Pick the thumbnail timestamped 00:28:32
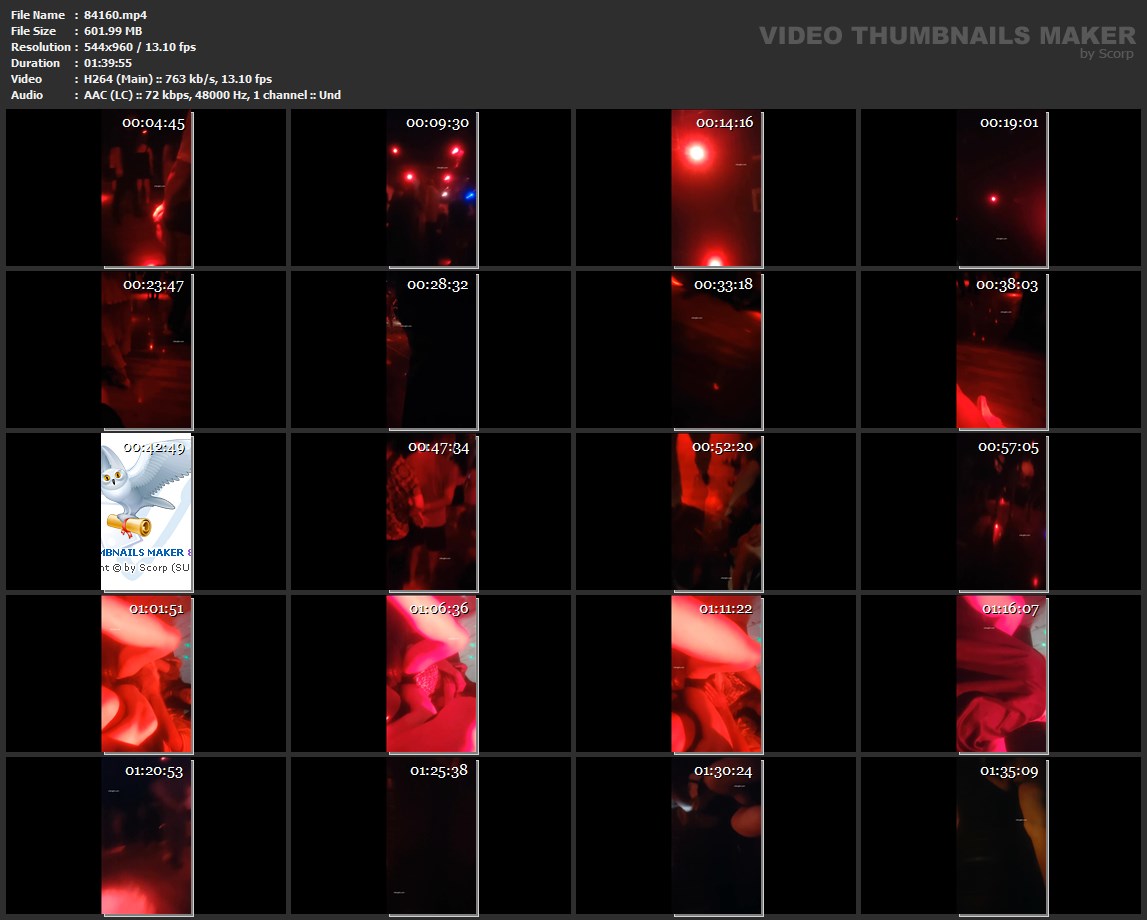This screenshot has width=1147, height=920. click(432, 351)
